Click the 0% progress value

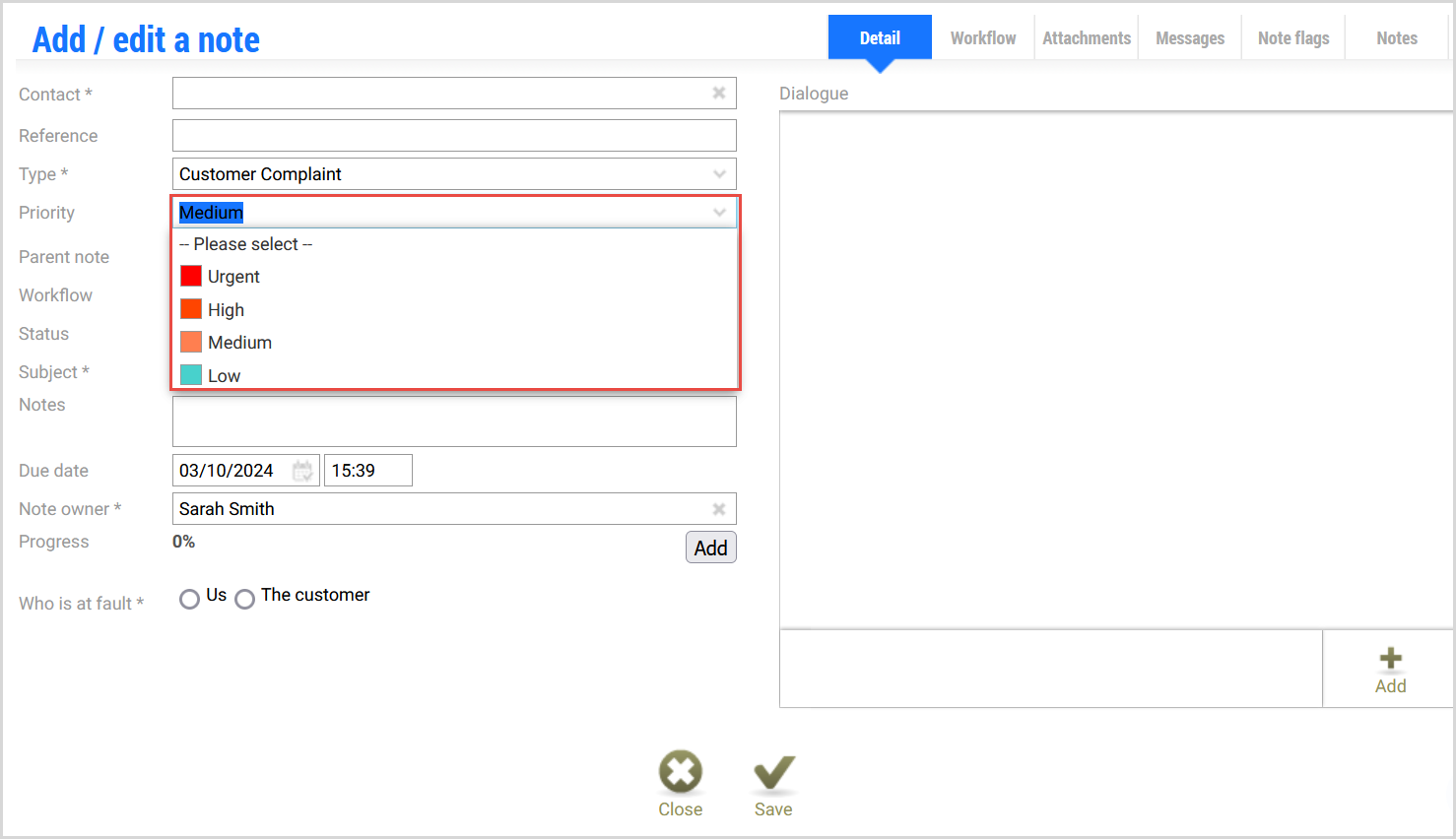tap(184, 542)
